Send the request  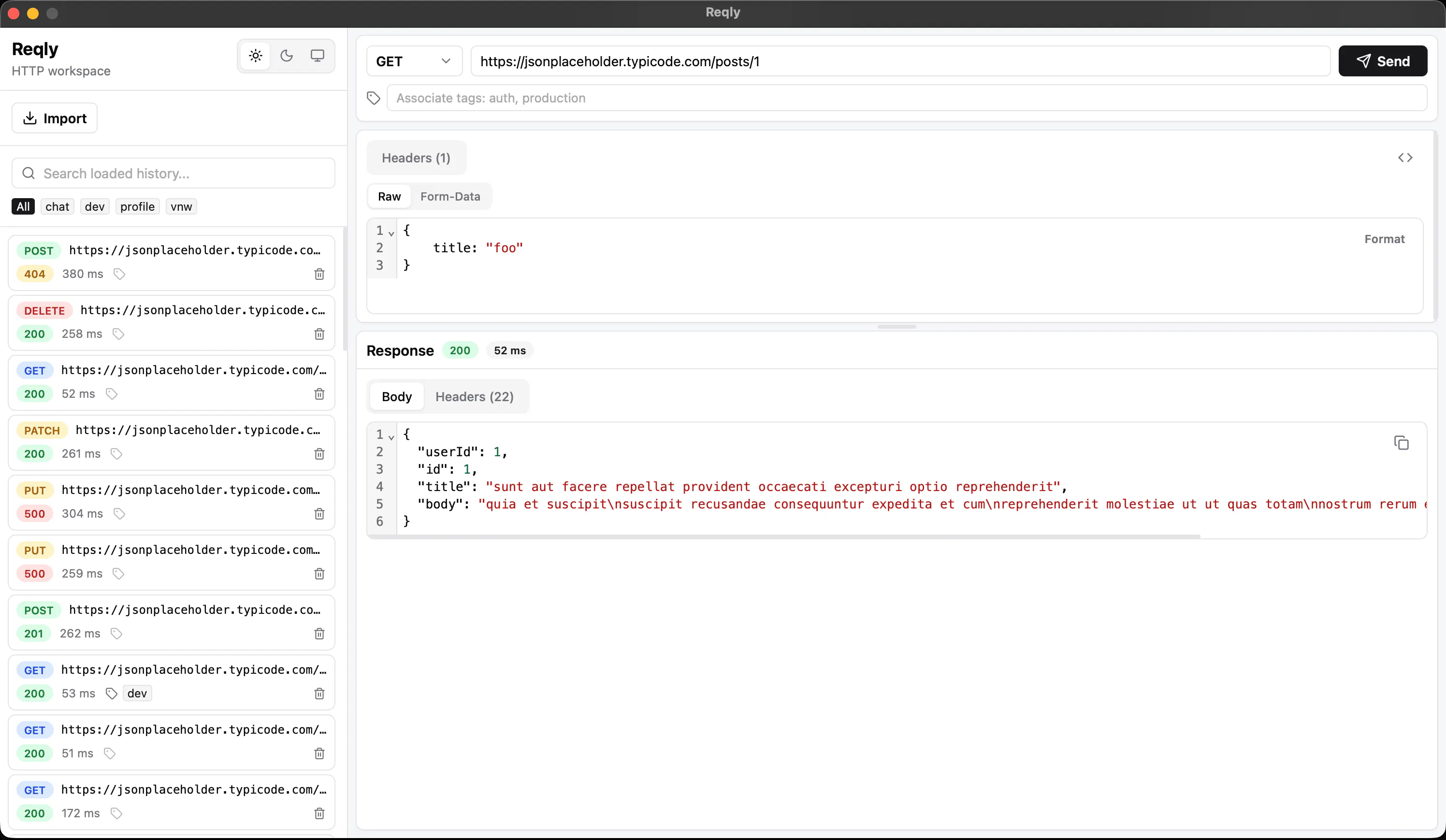(1383, 61)
